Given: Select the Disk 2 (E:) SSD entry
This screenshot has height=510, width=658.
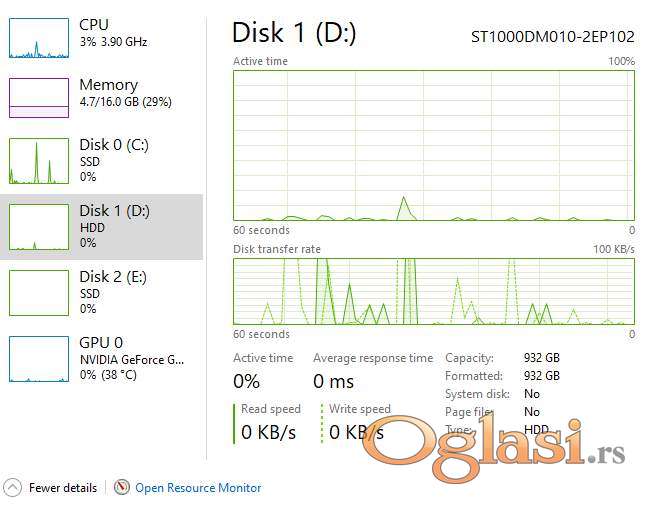Looking at the screenshot, I should click(113, 292).
